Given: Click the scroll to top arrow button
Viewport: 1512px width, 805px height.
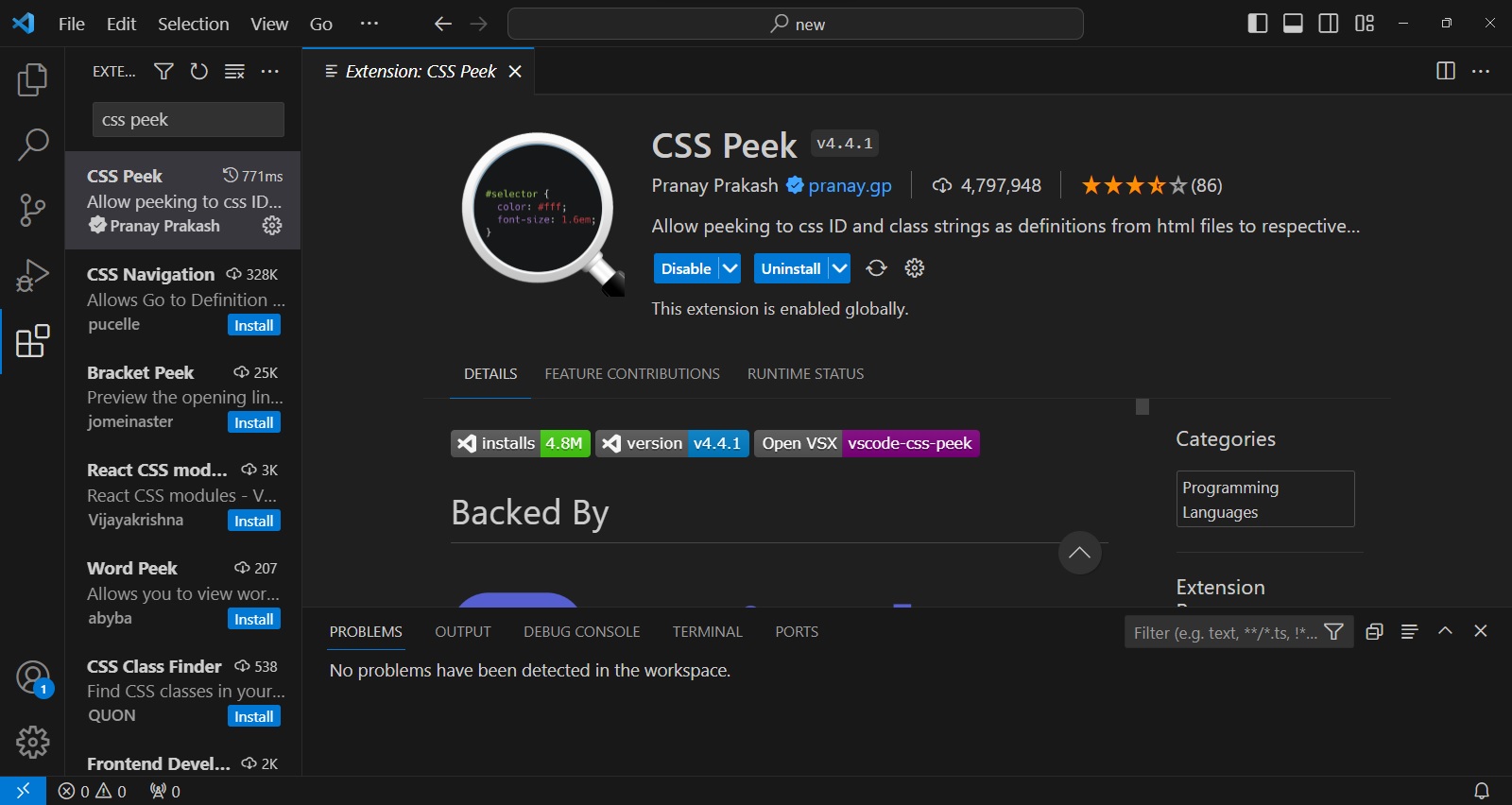Looking at the screenshot, I should 1079,553.
